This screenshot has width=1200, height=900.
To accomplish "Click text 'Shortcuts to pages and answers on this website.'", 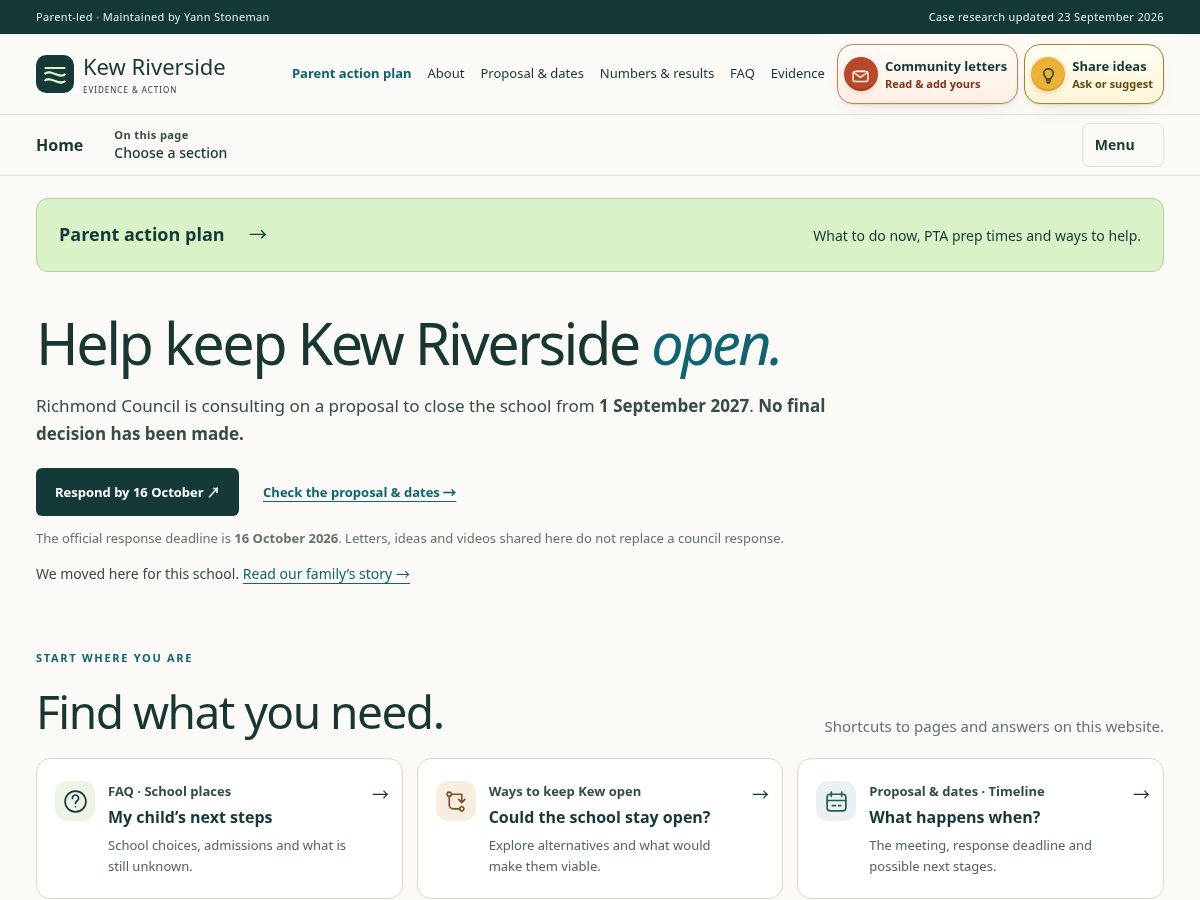I will [994, 727].
